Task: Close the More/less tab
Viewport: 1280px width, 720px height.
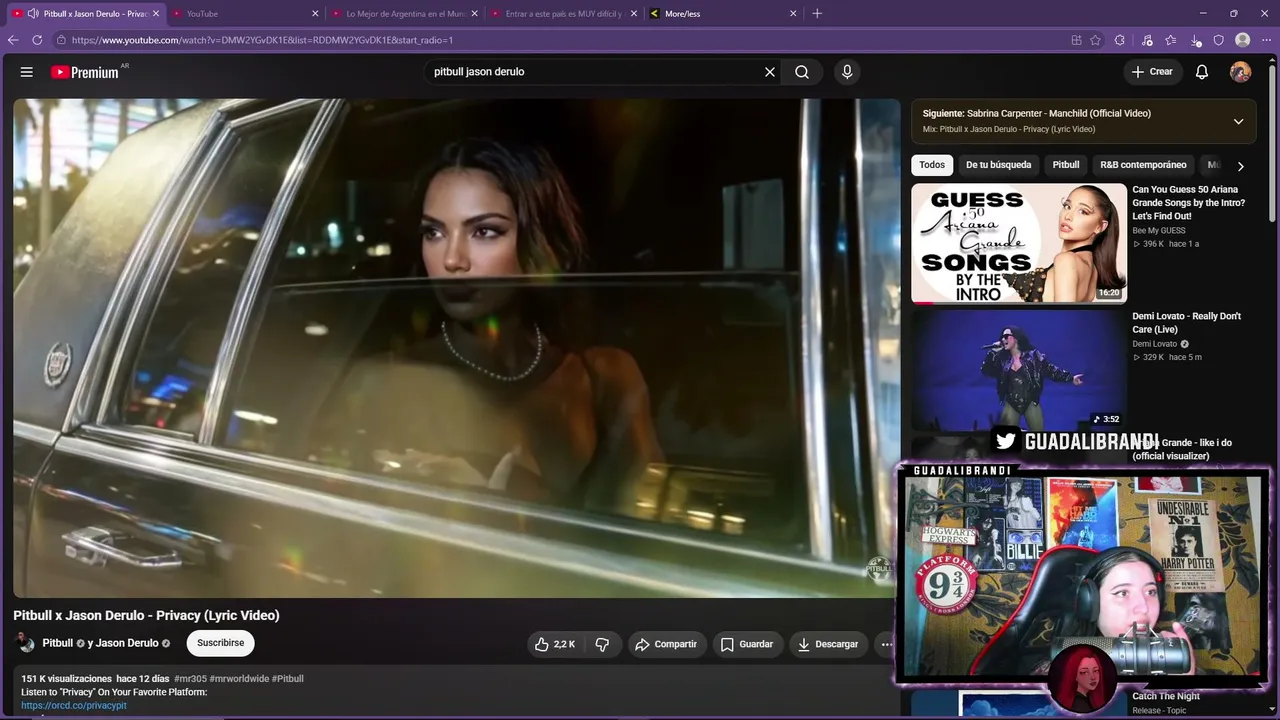Action: 793,14
